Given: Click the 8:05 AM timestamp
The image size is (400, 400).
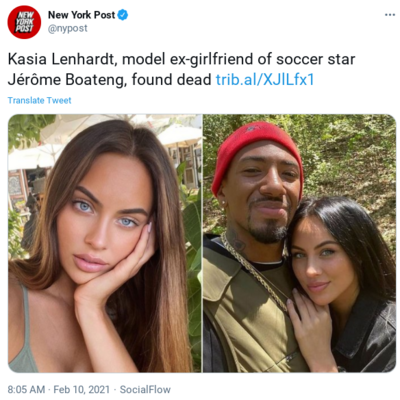Looking at the screenshot, I should (26, 389).
